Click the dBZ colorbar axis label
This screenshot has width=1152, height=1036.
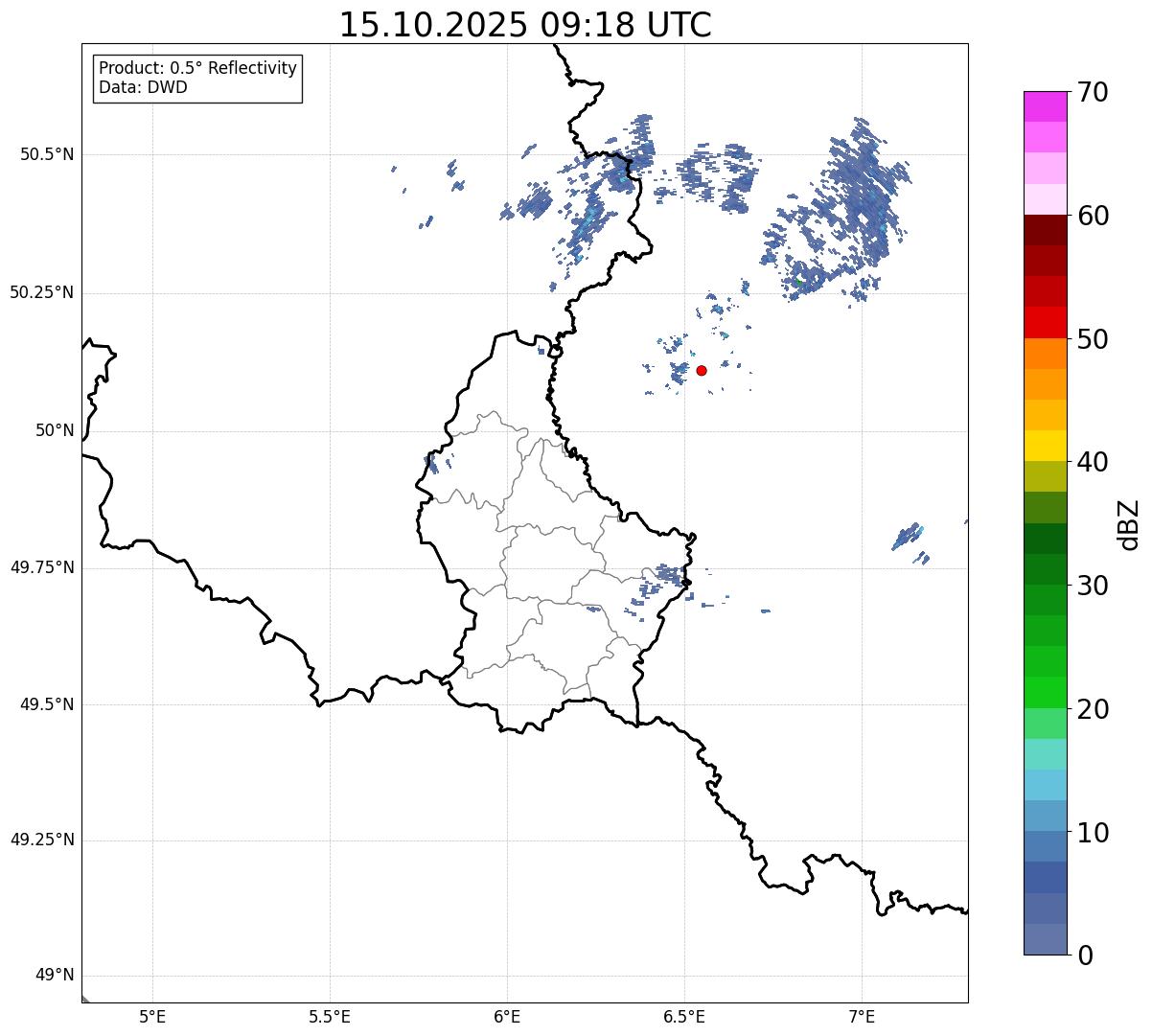[x=1129, y=523]
